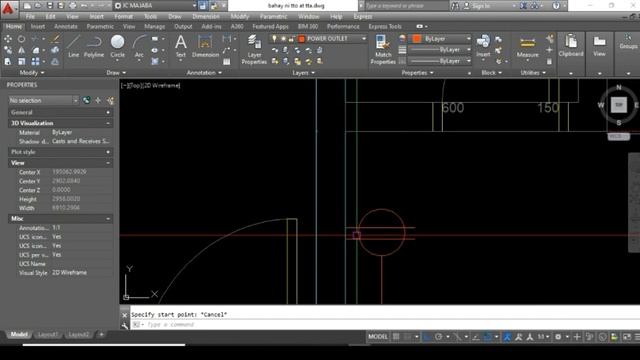Open the Format menu
Screen dimensions: 640x360
[x=123, y=16]
